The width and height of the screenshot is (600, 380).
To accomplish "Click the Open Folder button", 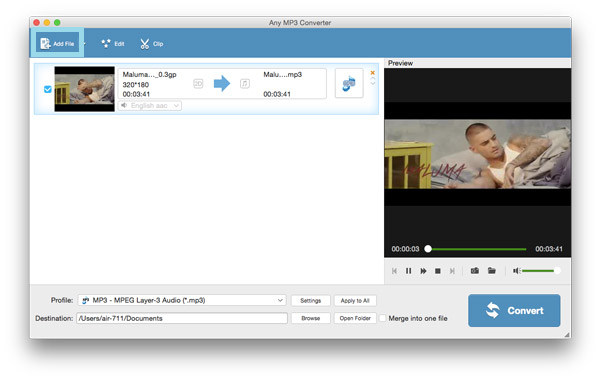I will (355, 318).
